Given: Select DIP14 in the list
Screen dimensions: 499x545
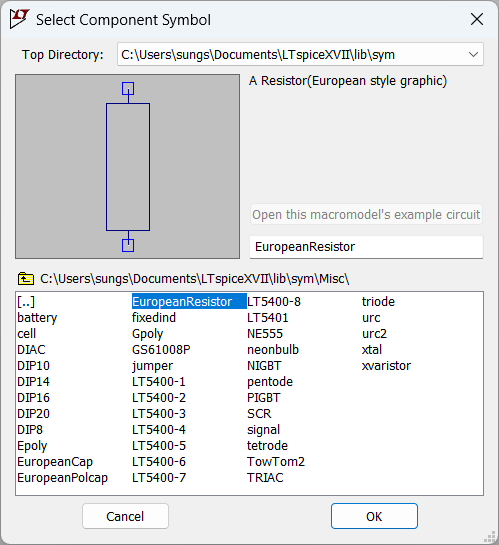Looking at the screenshot, I should pos(34,382).
